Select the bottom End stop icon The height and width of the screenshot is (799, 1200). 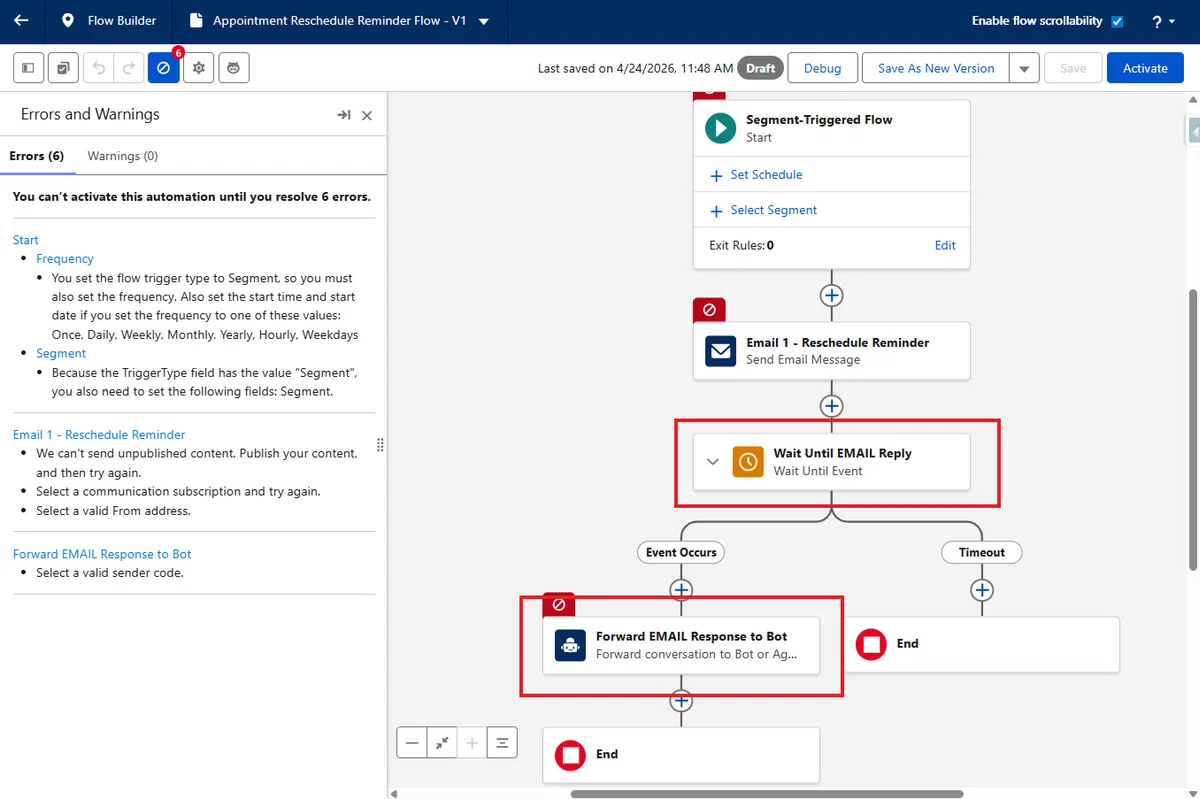click(570, 755)
